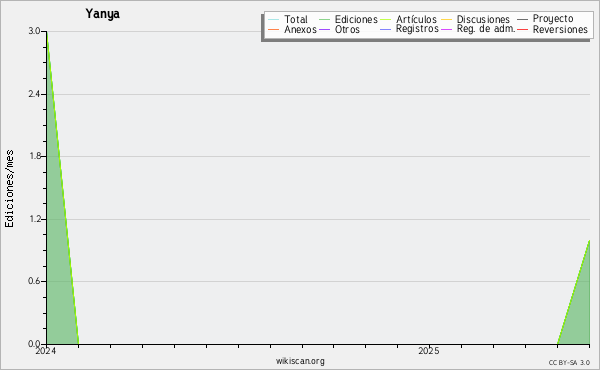Click the light blue Total line swatch
The height and width of the screenshot is (370, 600).
[x=274, y=20]
